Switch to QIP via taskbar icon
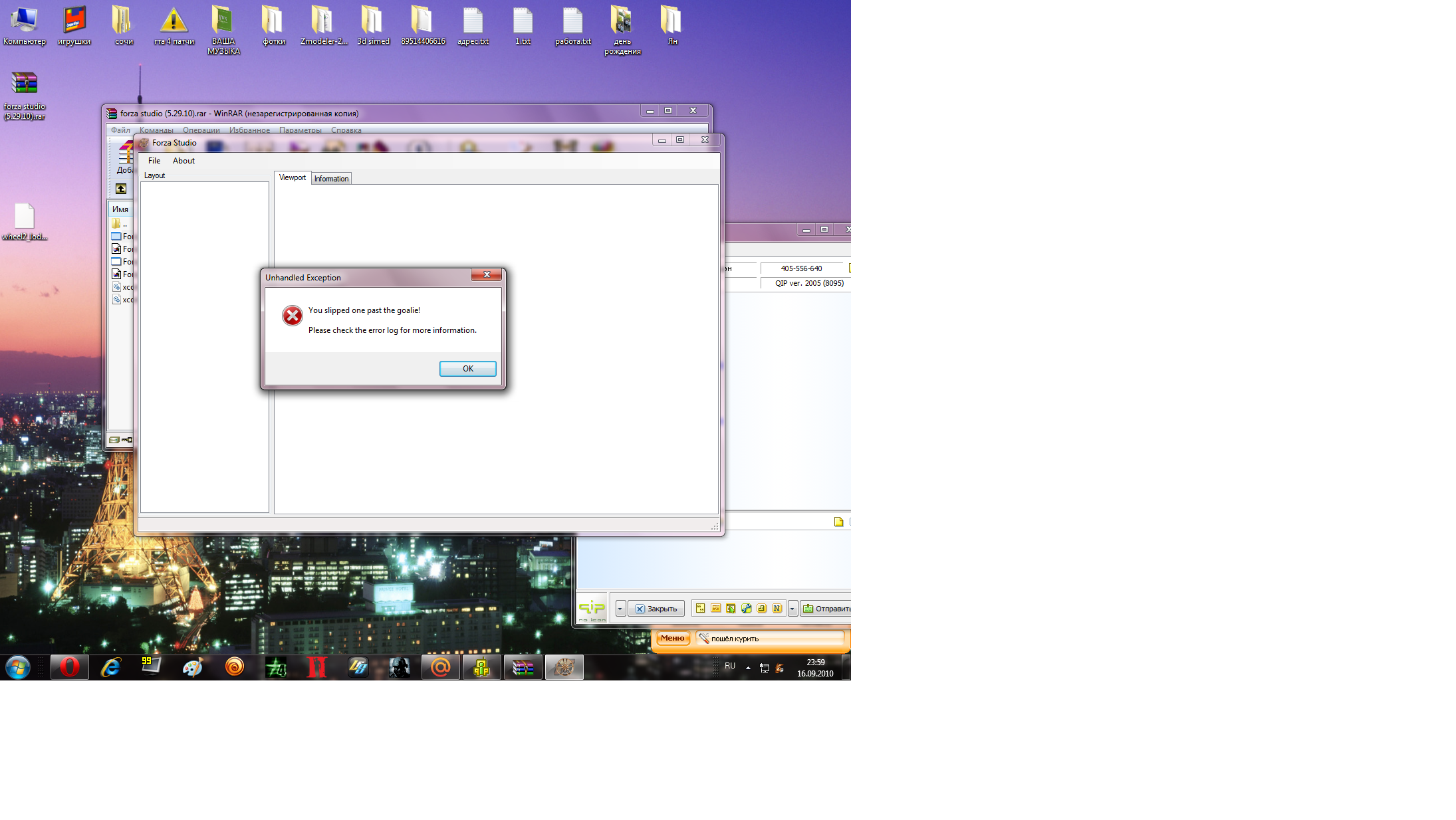Viewport: 1456px width, 820px height. pos(481,667)
